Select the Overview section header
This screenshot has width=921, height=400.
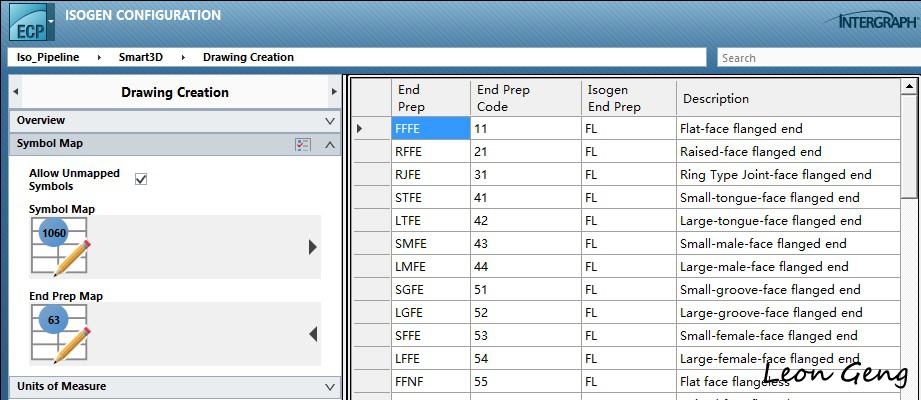[x=174, y=120]
